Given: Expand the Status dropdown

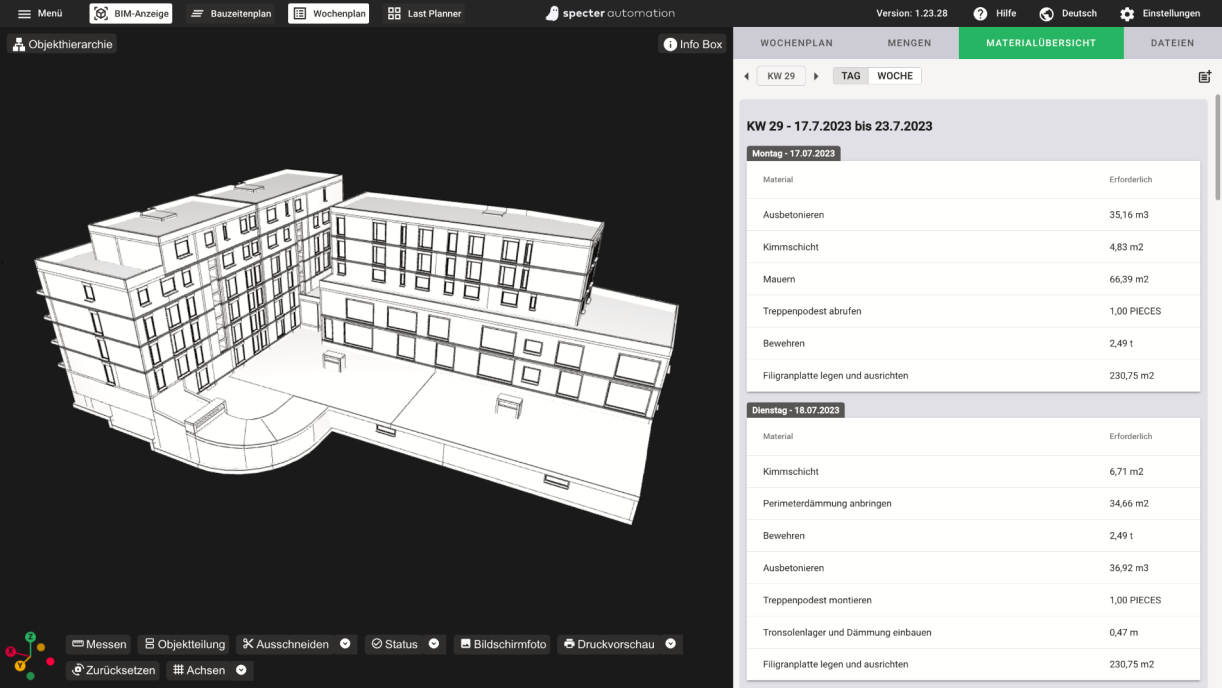Looking at the screenshot, I should coord(434,644).
